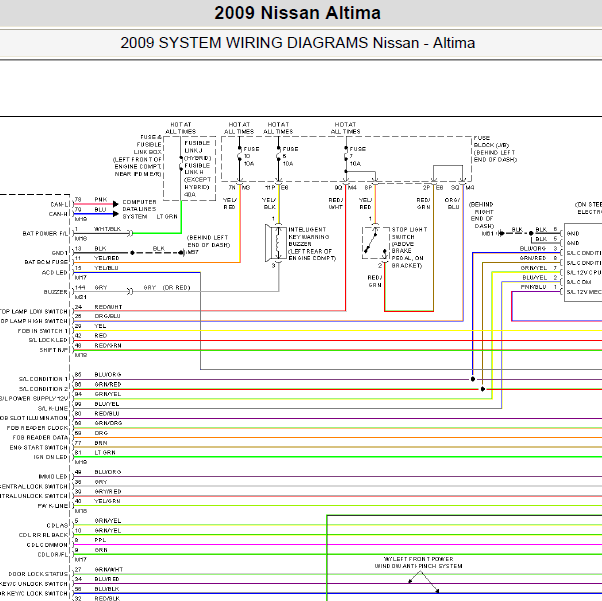602x601 pixels.
Task: Select the "GRN/ORG" wire label at pin 60
Action: point(108,423)
